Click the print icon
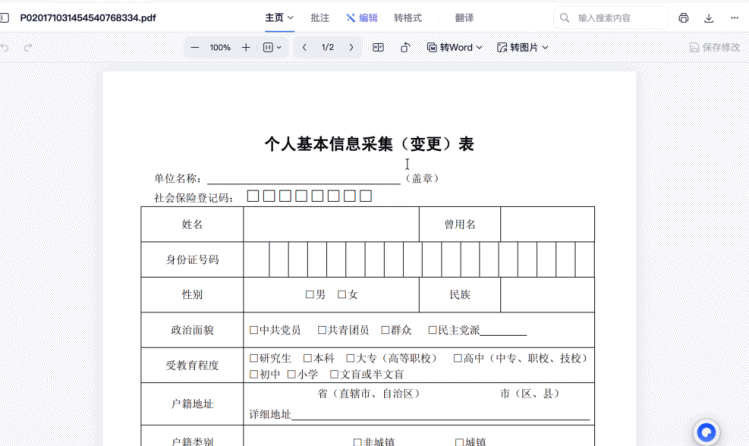Image resolution: width=749 pixels, height=446 pixels. click(x=684, y=18)
